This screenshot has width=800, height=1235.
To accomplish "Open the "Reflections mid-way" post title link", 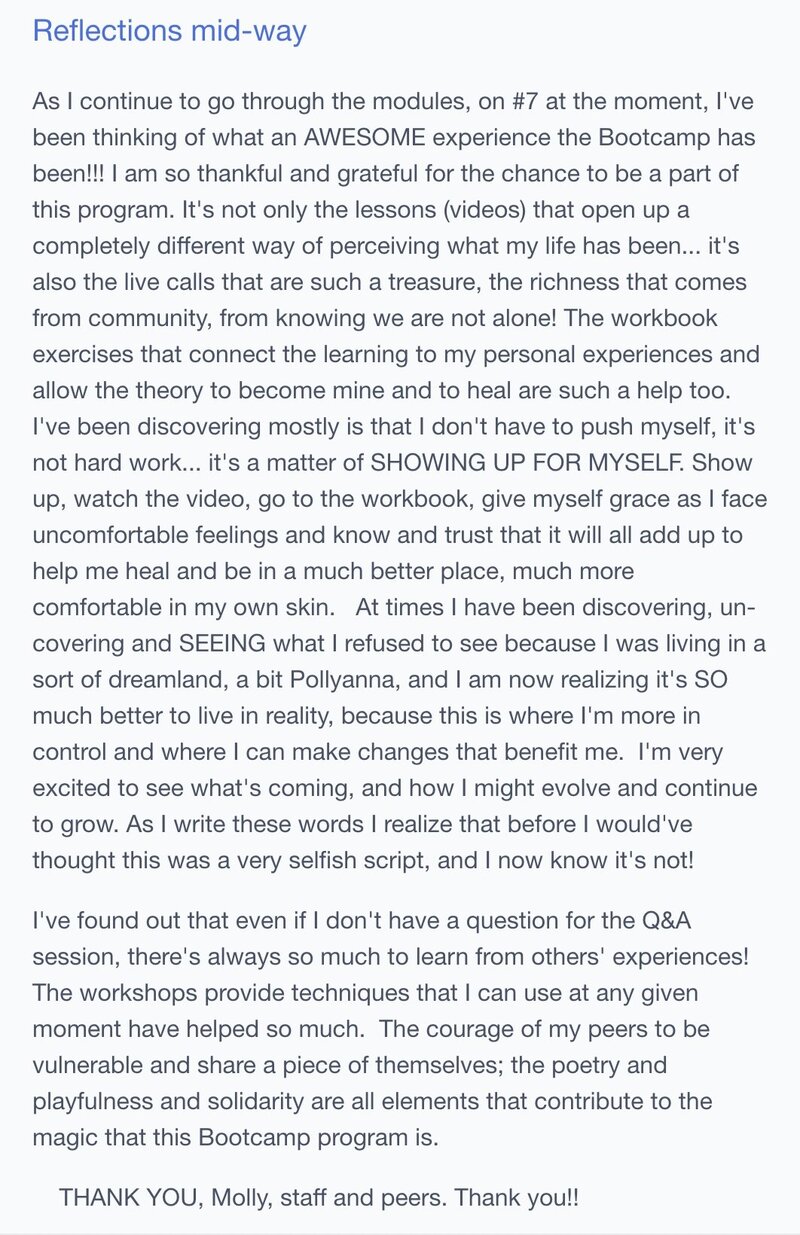I will (169, 31).
